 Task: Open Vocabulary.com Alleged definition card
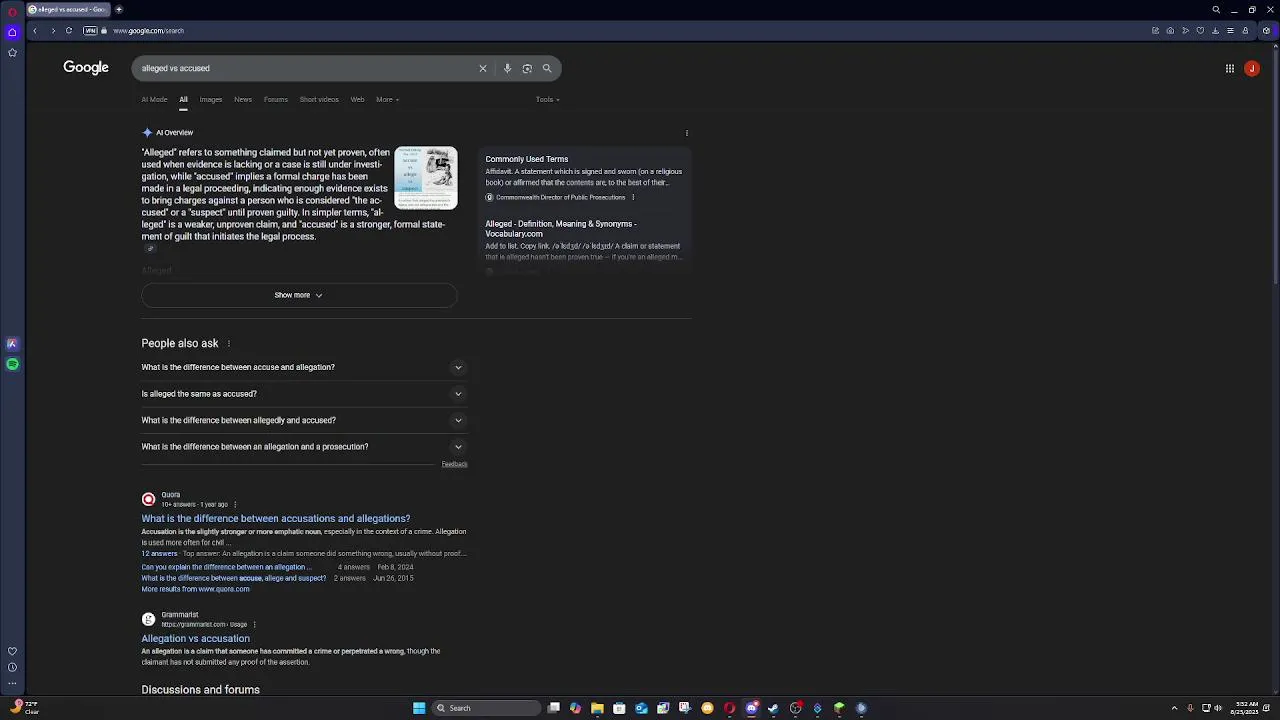coord(584,241)
